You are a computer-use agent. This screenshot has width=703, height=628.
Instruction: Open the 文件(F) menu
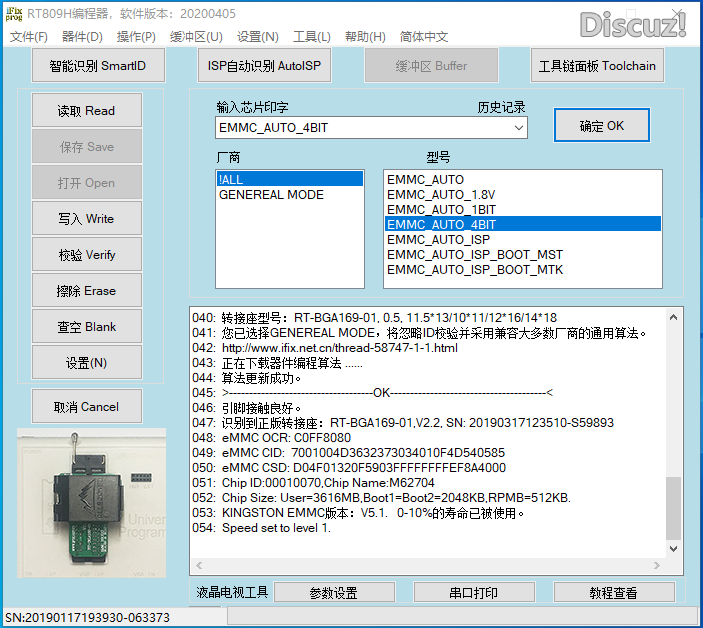(29, 37)
